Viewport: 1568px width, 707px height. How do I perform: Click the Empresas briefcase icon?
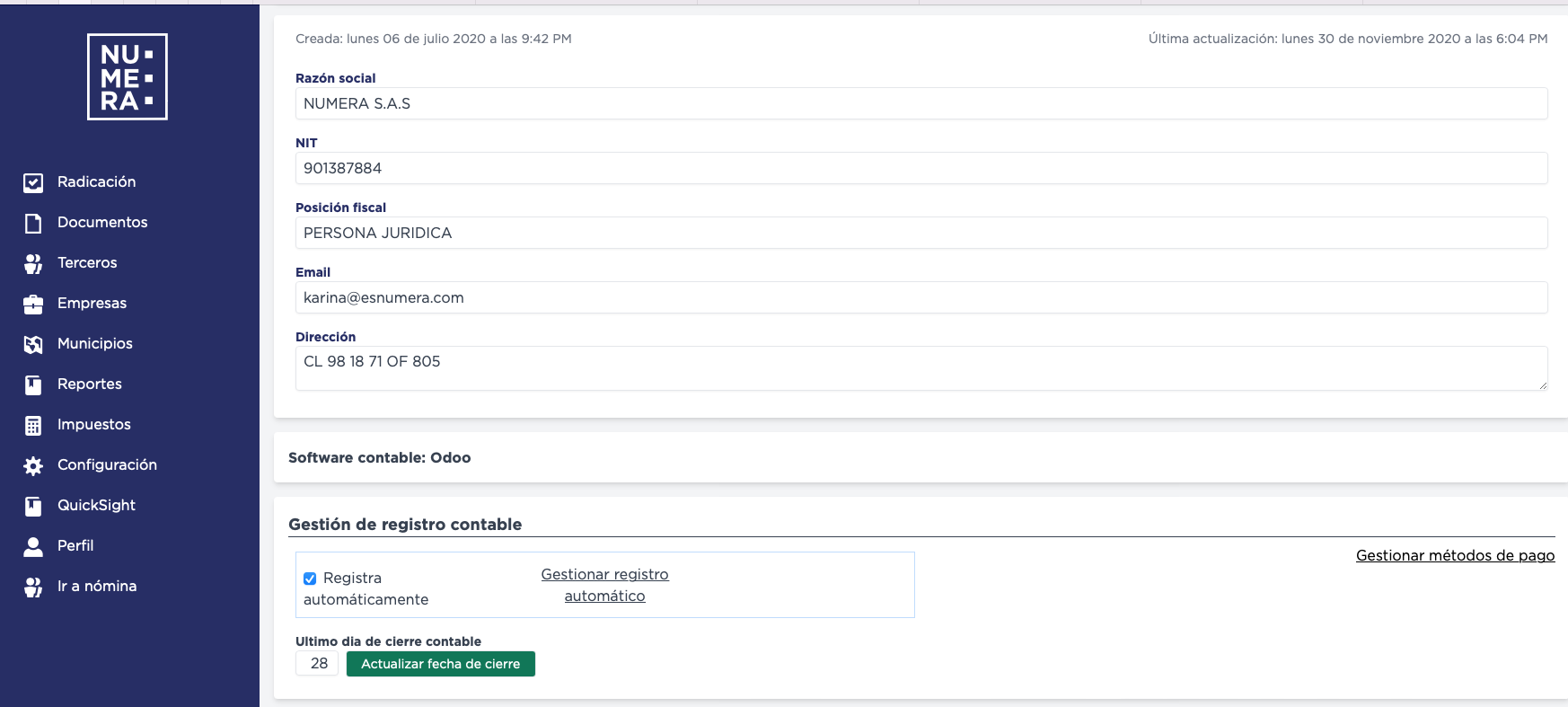click(x=33, y=304)
